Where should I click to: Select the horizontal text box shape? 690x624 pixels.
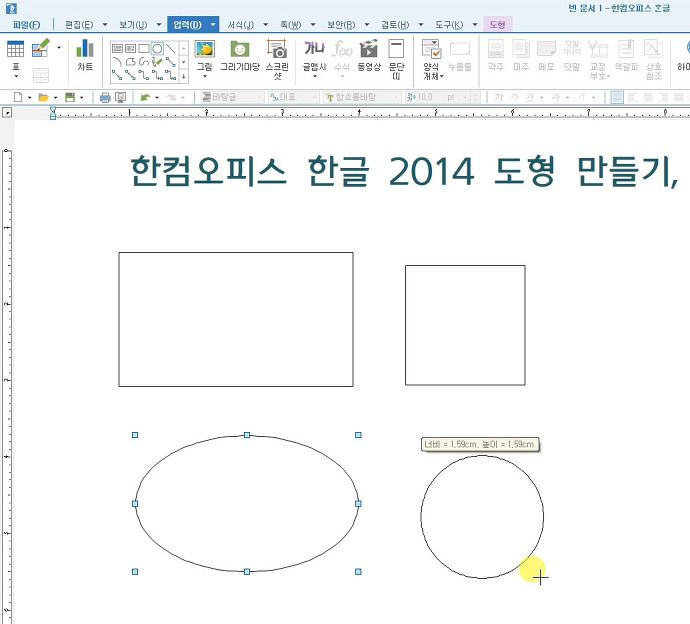pyautogui.click(x=117, y=48)
